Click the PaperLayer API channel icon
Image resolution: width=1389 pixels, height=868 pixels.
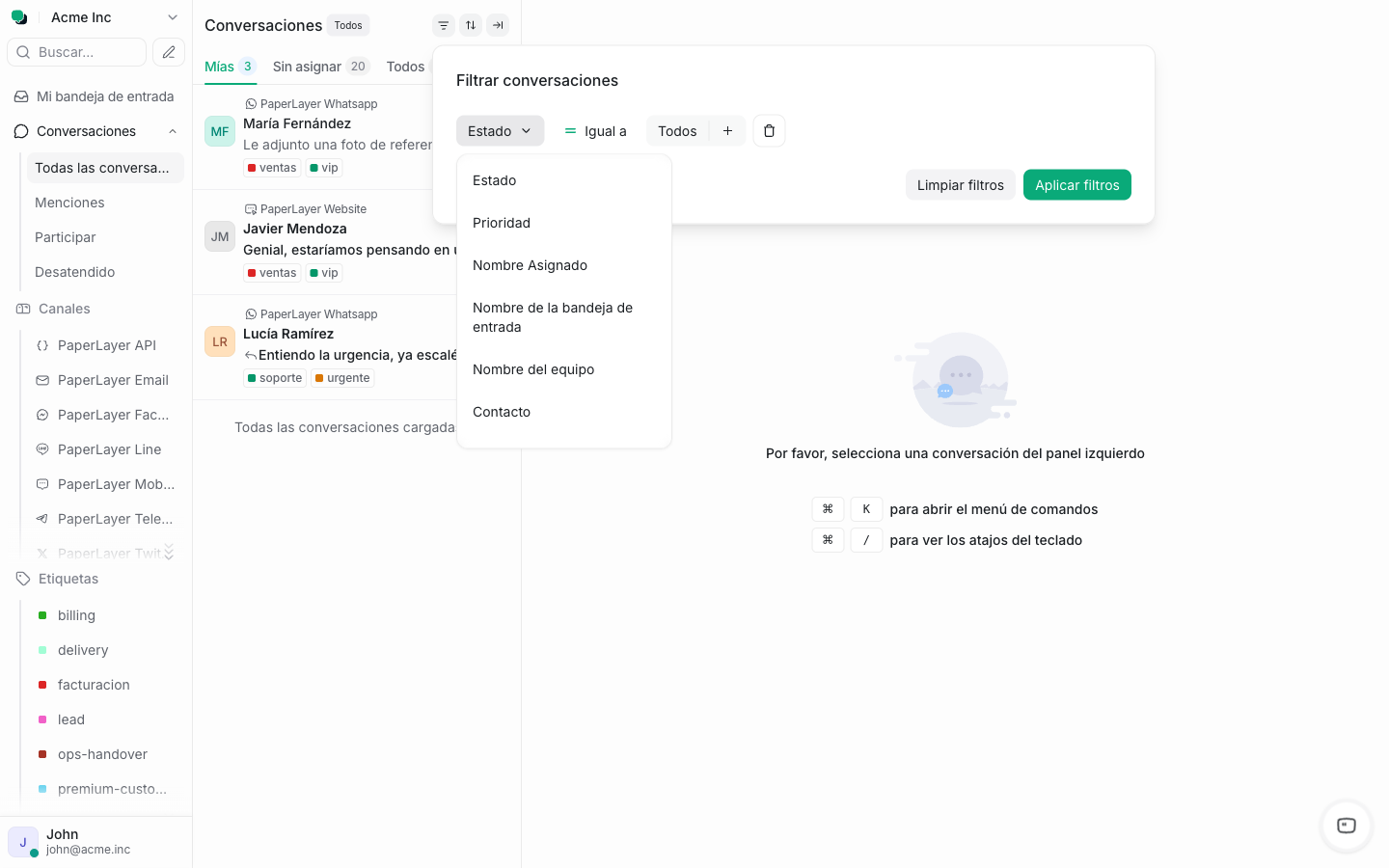point(42,345)
